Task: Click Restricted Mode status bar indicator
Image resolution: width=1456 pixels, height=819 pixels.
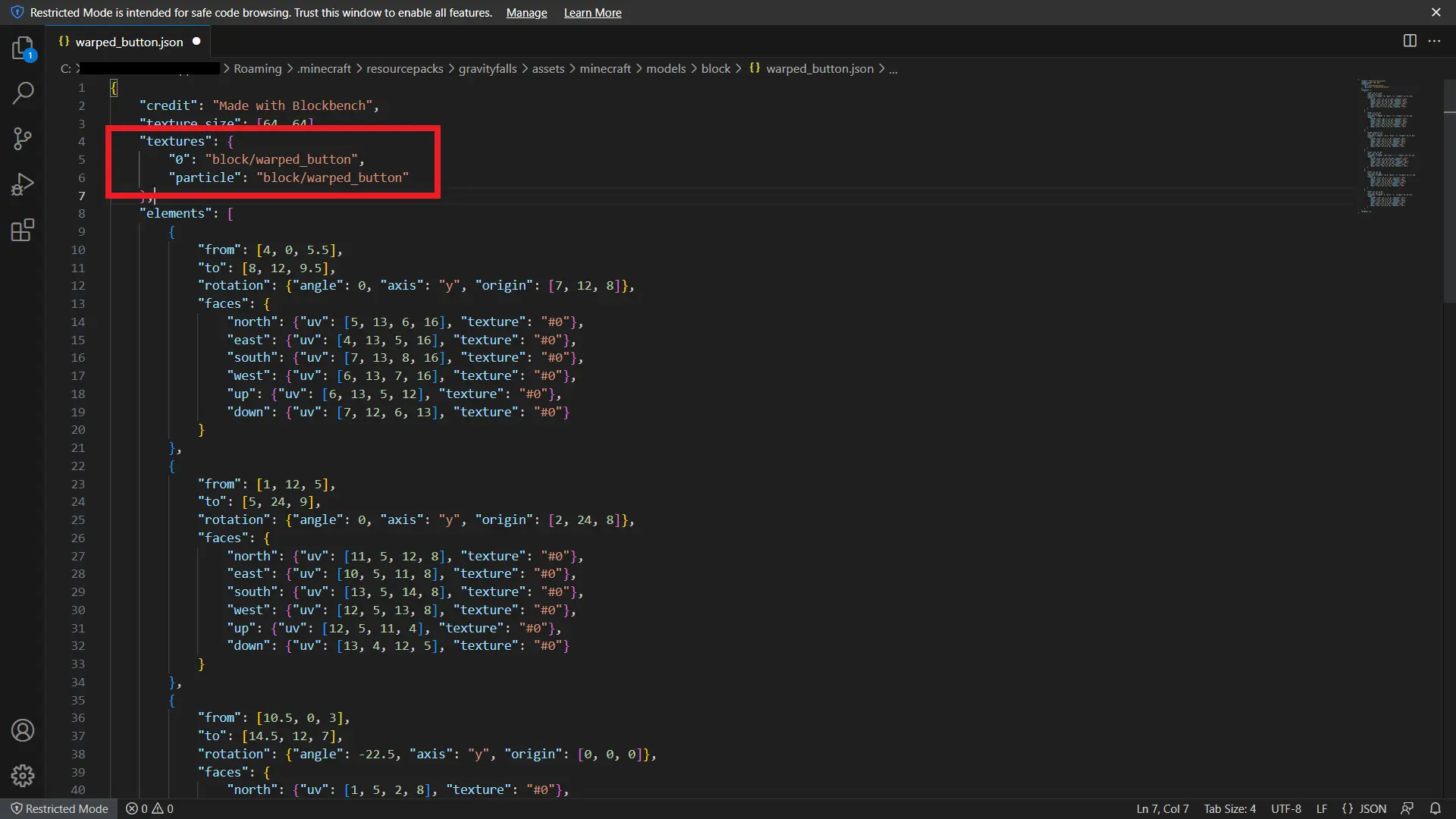Action: pos(59,808)
